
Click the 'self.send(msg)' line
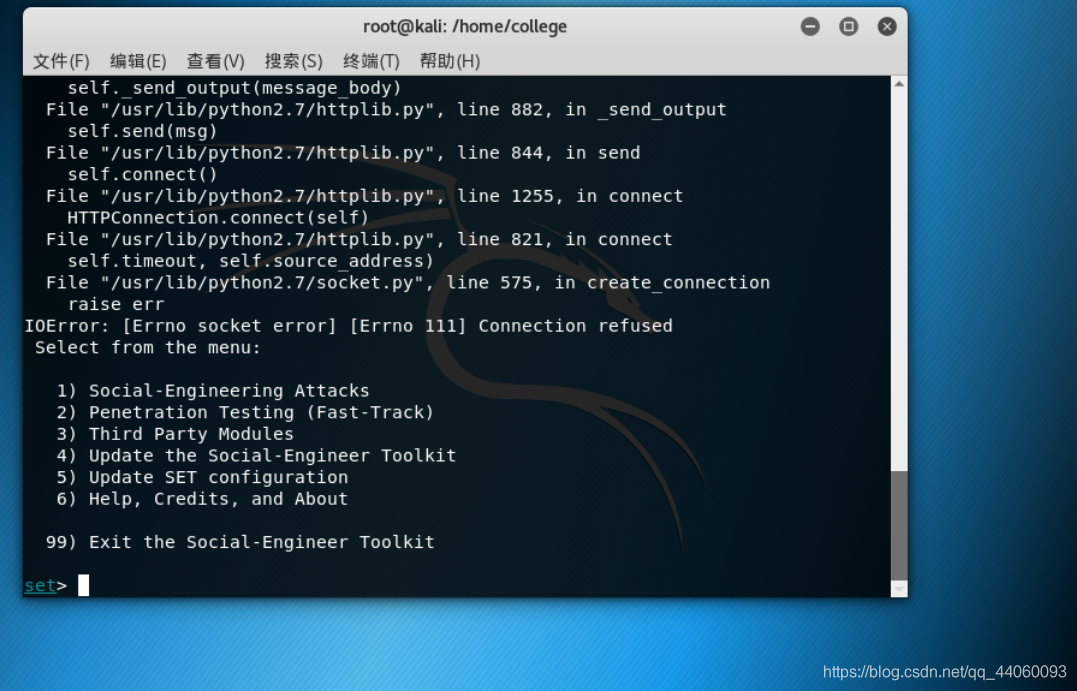pos(142,131)
